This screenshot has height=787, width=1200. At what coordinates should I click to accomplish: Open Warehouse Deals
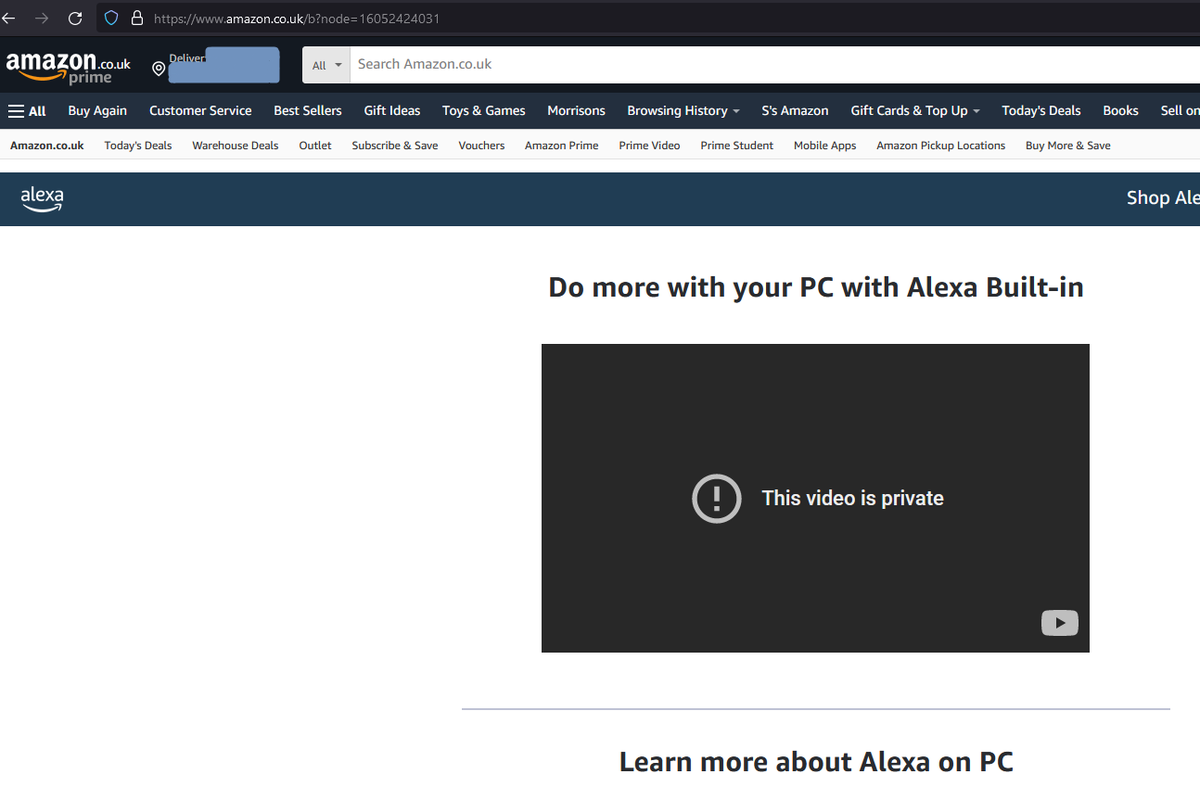point(235,146)
